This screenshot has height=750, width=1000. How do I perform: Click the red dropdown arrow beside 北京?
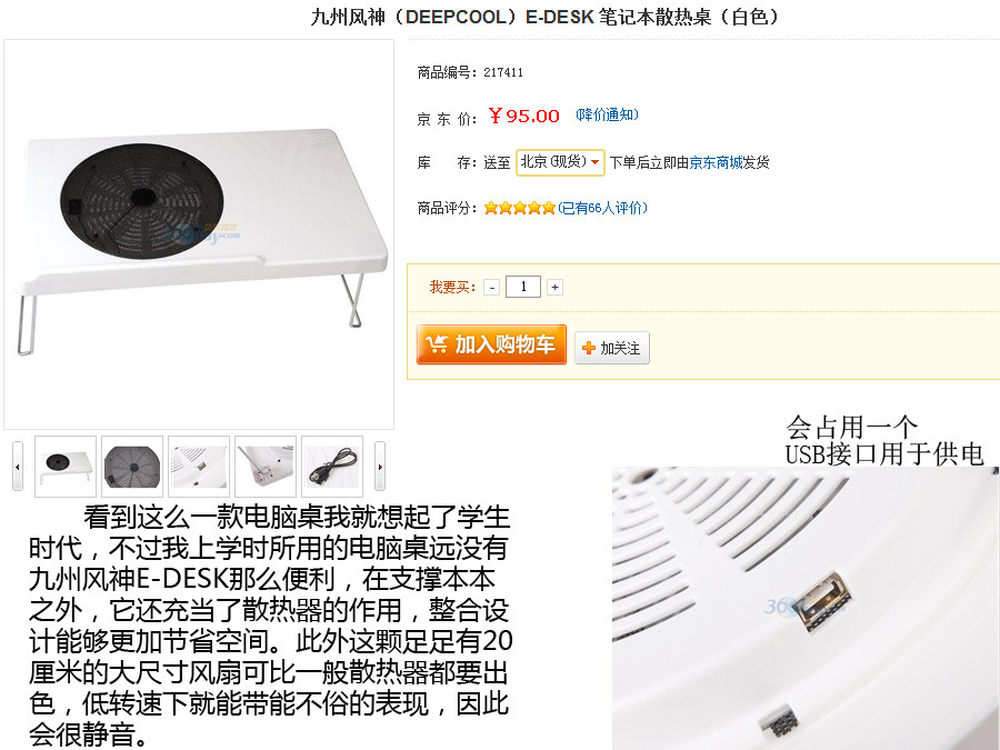coord(595,163)
